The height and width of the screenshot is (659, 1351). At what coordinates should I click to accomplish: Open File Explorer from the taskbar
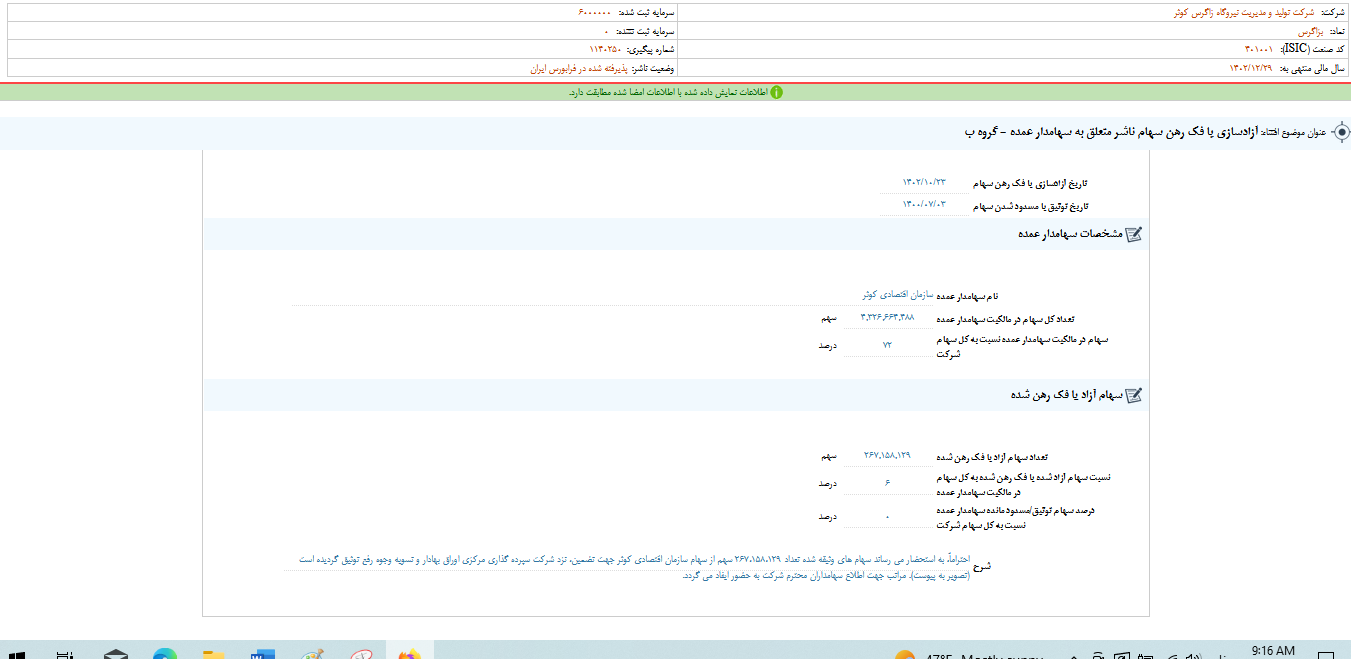point(213,652)
